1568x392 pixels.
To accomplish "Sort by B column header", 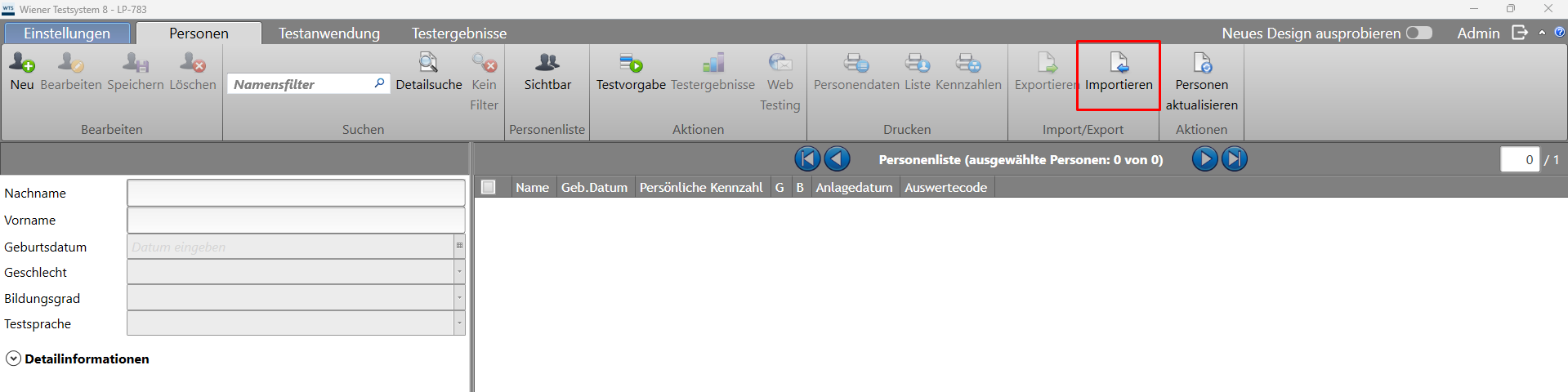I will click(x=800, y=187).
